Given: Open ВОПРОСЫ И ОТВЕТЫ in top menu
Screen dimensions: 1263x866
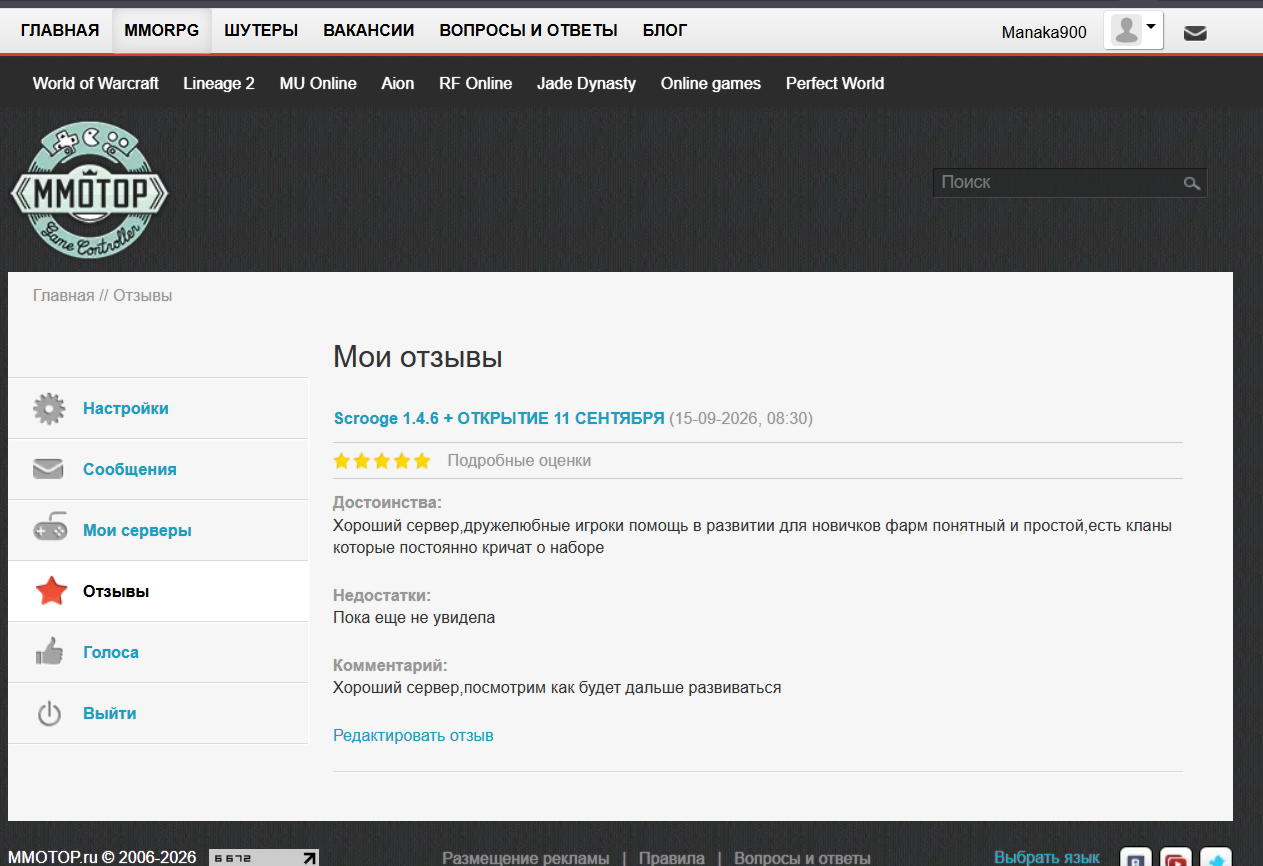Looking at the screenshot, I should [x=529, y=30].
